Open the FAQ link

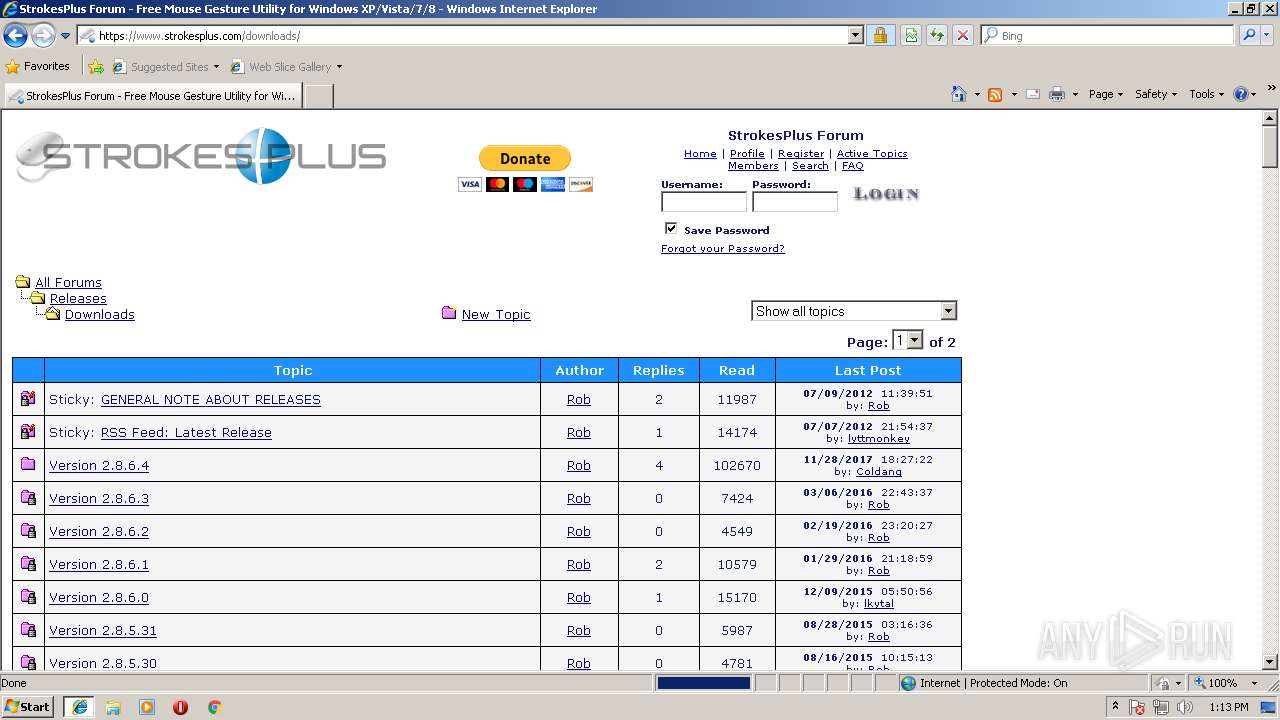853,165
